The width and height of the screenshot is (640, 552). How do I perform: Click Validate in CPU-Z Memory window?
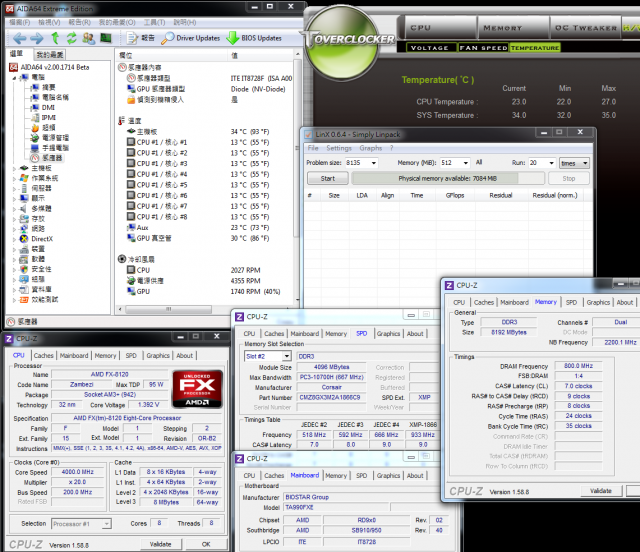coord(601,491)
